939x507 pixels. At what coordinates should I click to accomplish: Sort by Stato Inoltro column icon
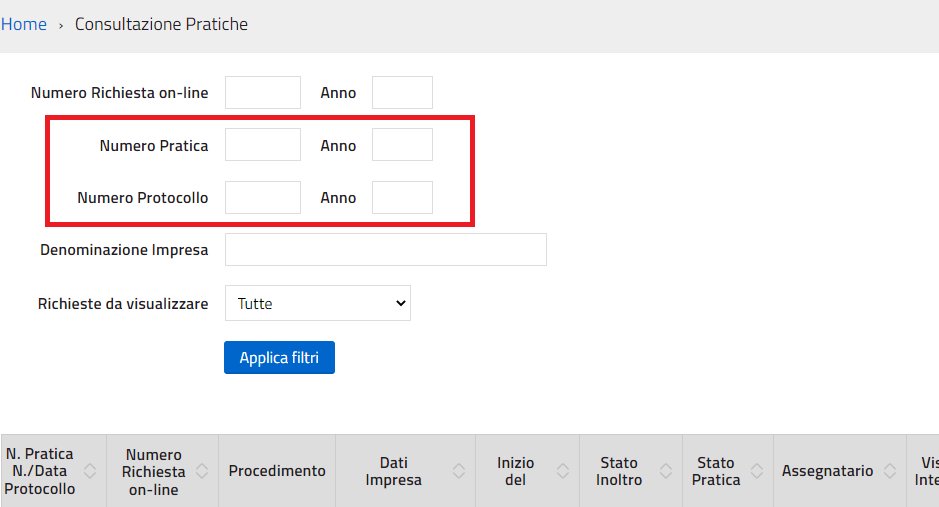pyautogui.click(x=665, y=471)
